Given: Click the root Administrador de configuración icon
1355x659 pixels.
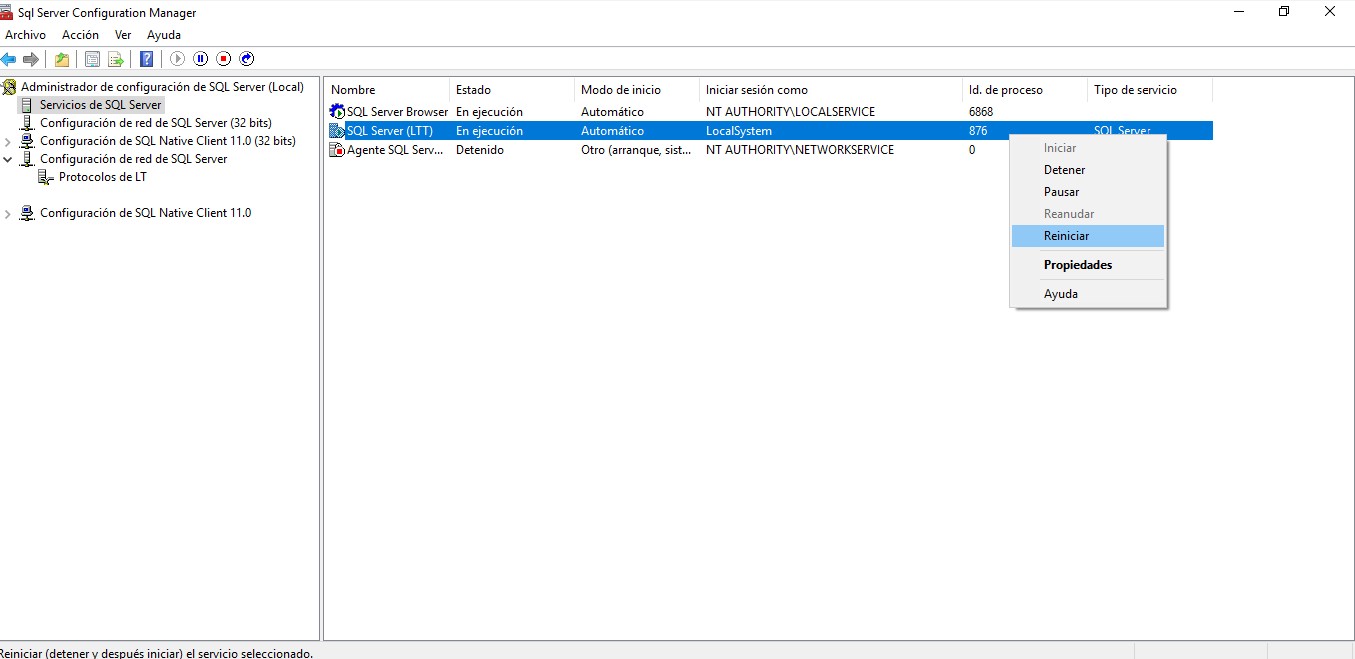Looking at the screenshot, I should point(10,87).
